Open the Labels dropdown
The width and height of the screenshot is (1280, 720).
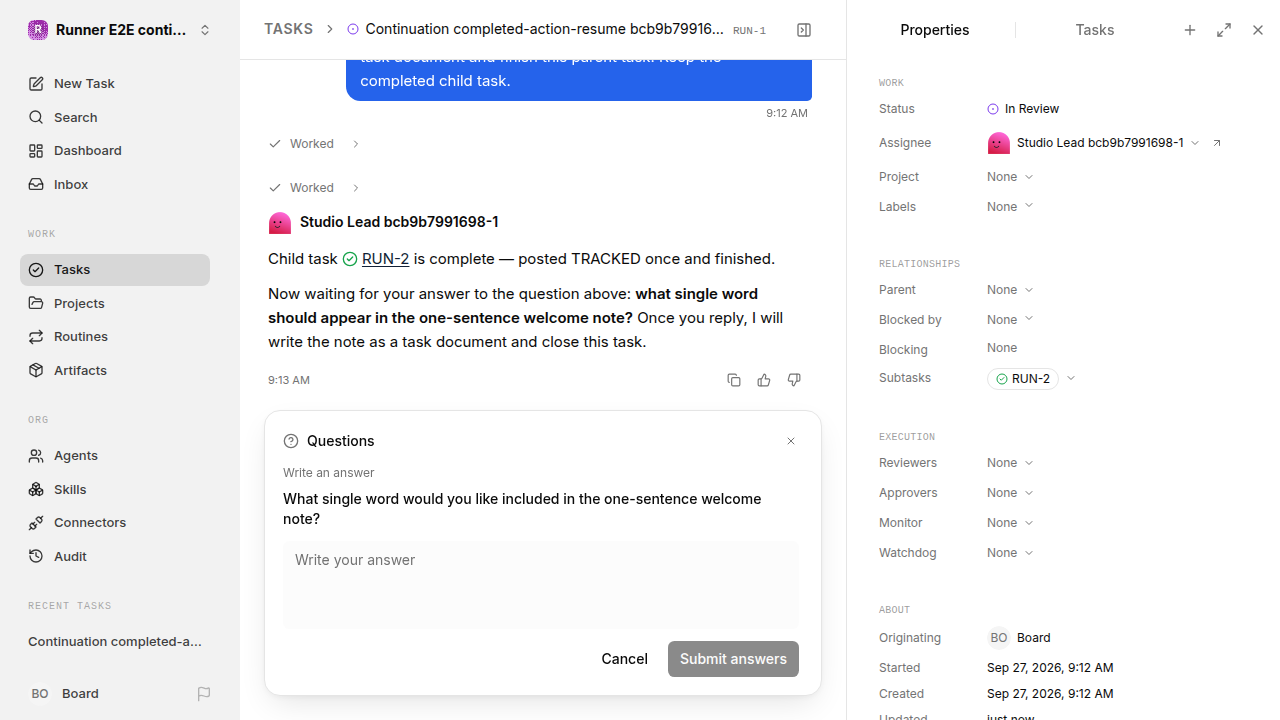point(1010,207)
